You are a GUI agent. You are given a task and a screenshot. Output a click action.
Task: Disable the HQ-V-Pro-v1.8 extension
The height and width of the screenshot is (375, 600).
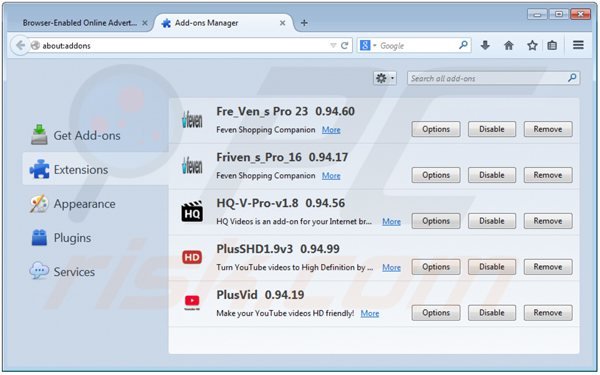click(492, 221)
